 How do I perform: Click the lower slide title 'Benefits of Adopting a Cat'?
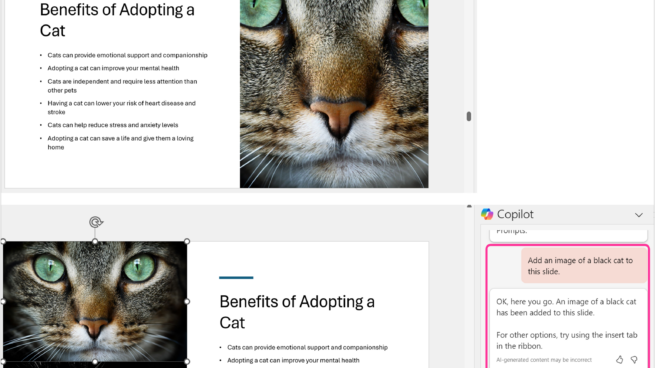(297, 312)
